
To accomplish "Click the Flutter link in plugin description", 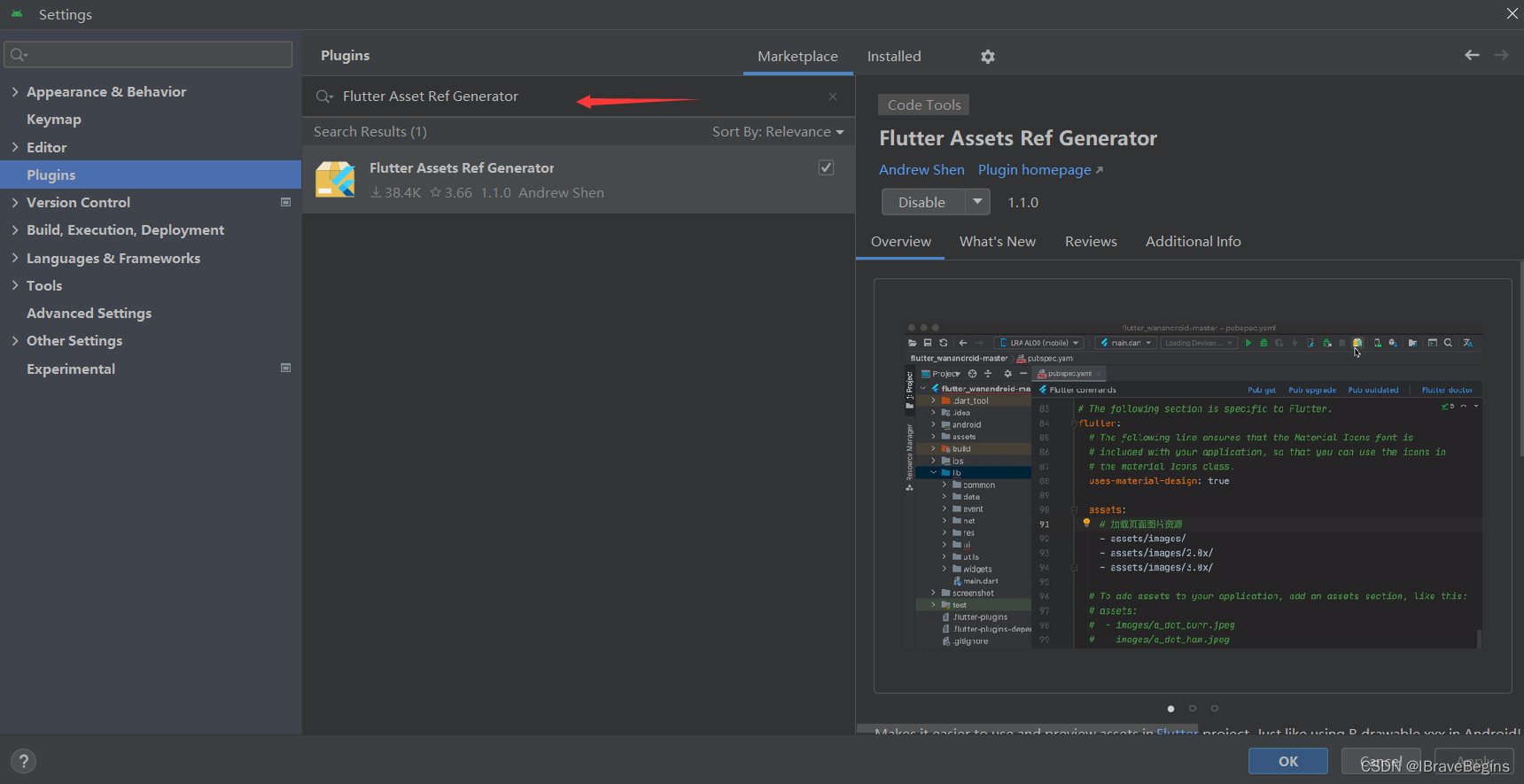I will pyautogui.click(x=1178, y=732).
